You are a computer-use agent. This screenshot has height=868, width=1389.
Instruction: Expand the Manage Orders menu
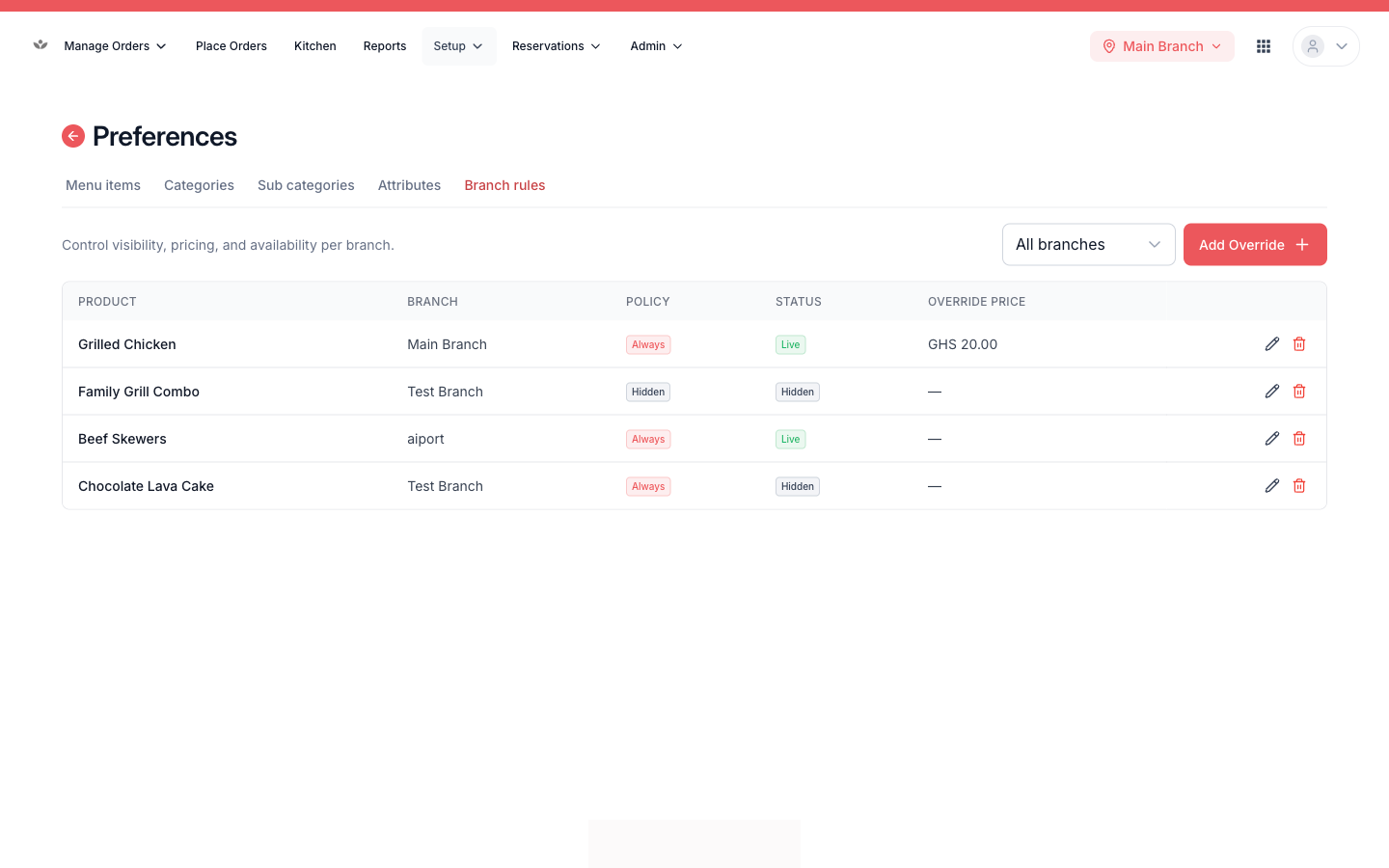(x=116, y=46)
